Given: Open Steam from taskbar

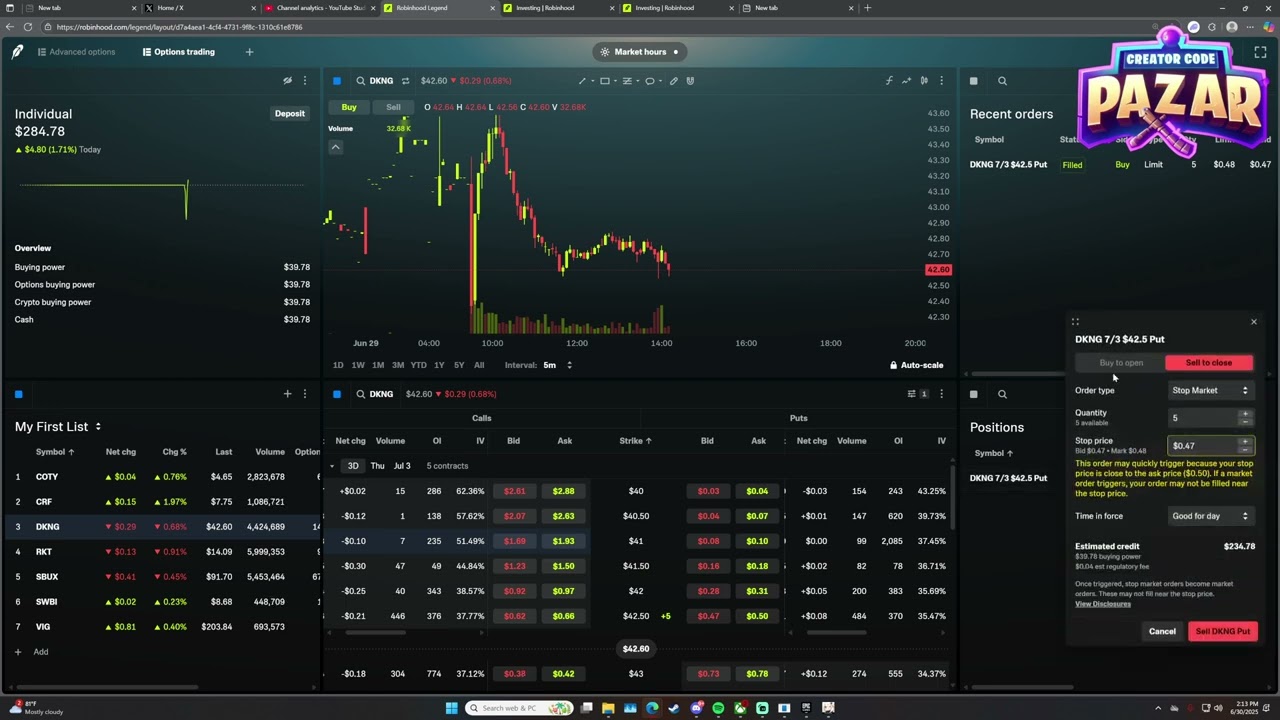Looking at the screenshot, I should [674, 708].
